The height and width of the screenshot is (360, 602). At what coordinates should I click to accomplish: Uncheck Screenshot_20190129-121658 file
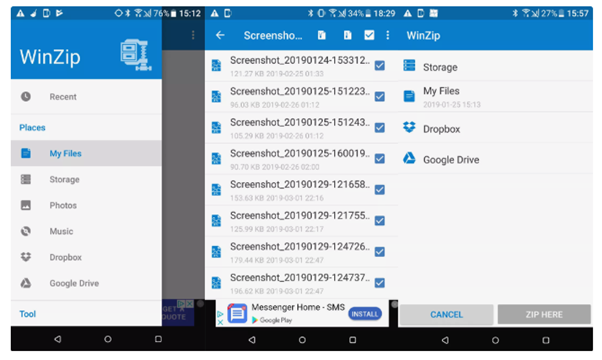pos(380,190)
